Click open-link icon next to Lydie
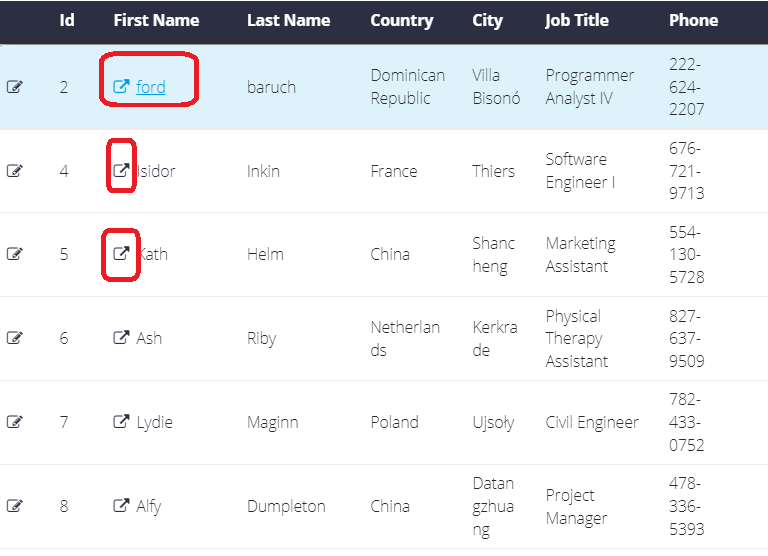Image resolution: width=768 pixels, height=556 pixels. (121, 421)
